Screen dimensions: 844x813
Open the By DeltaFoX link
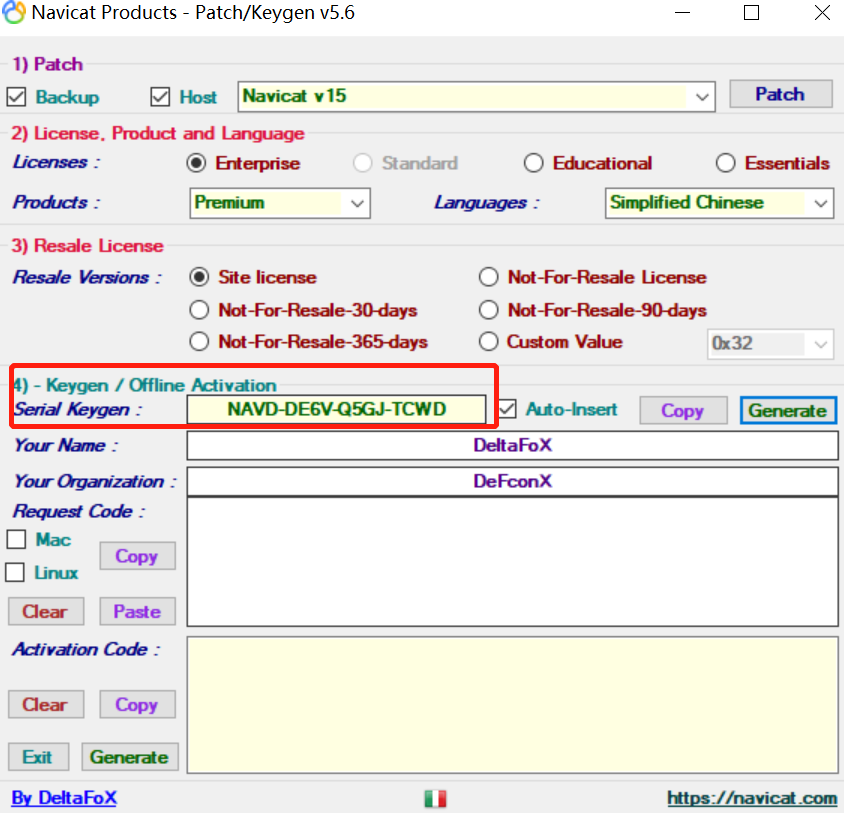(x=64, y=798)
